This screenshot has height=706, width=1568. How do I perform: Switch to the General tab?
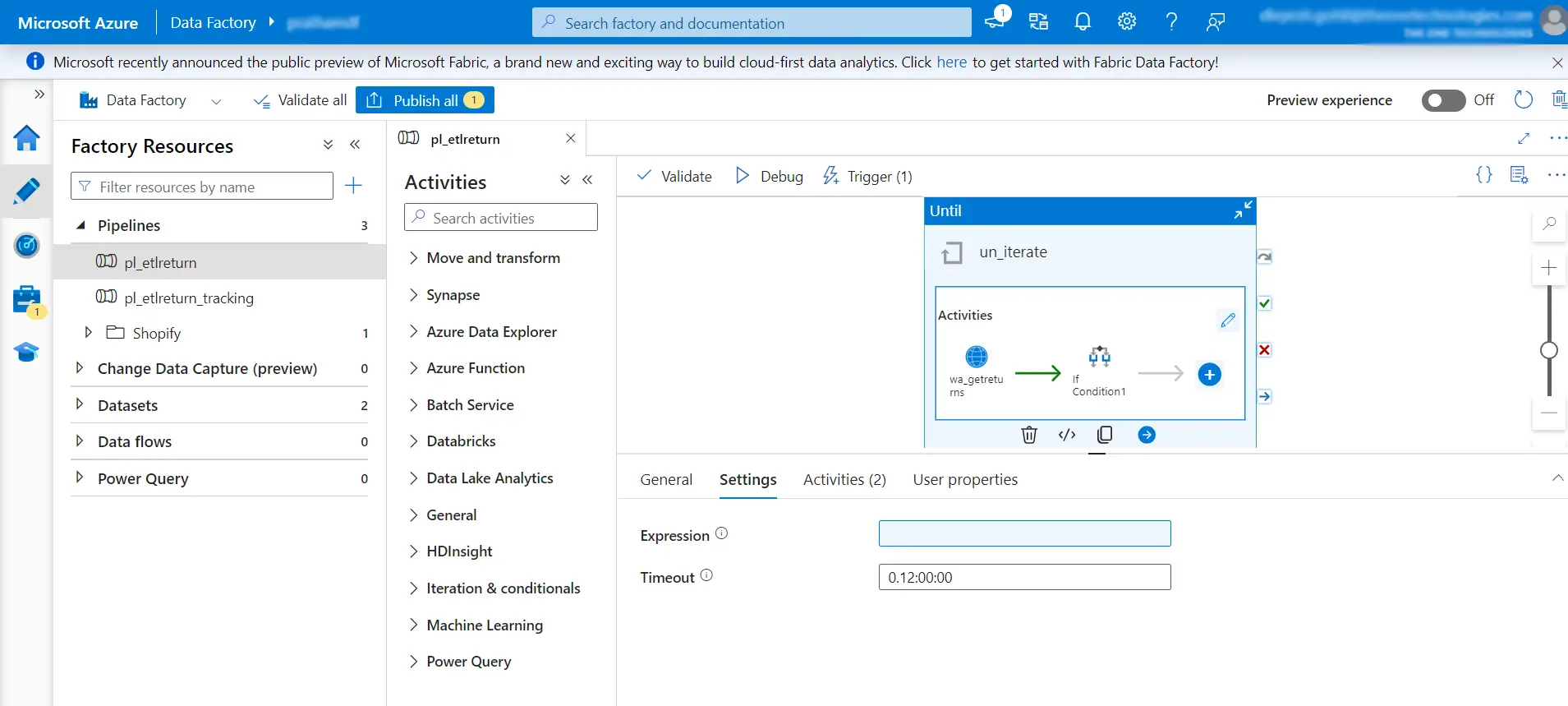coord(666,479)
